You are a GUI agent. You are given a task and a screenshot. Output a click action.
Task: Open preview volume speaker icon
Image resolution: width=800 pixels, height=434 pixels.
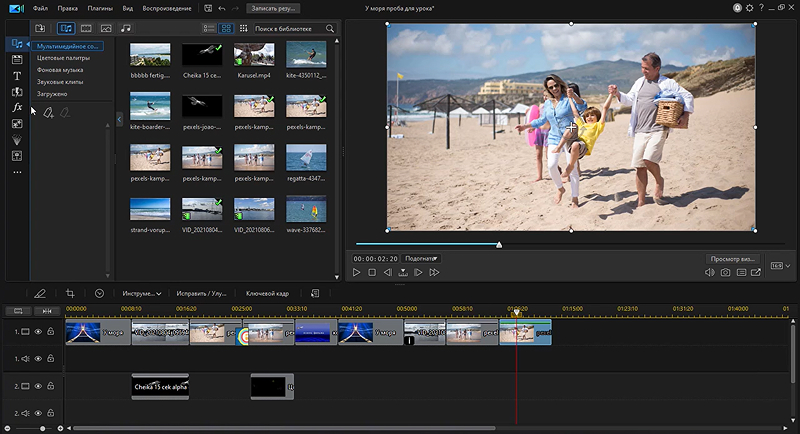click(x=709, y=273)
